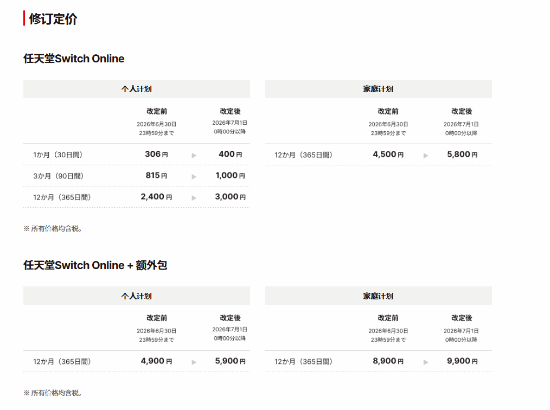Click 改定後 column header above 9,900円
550x410 pixels.
[x=462, y=318]
